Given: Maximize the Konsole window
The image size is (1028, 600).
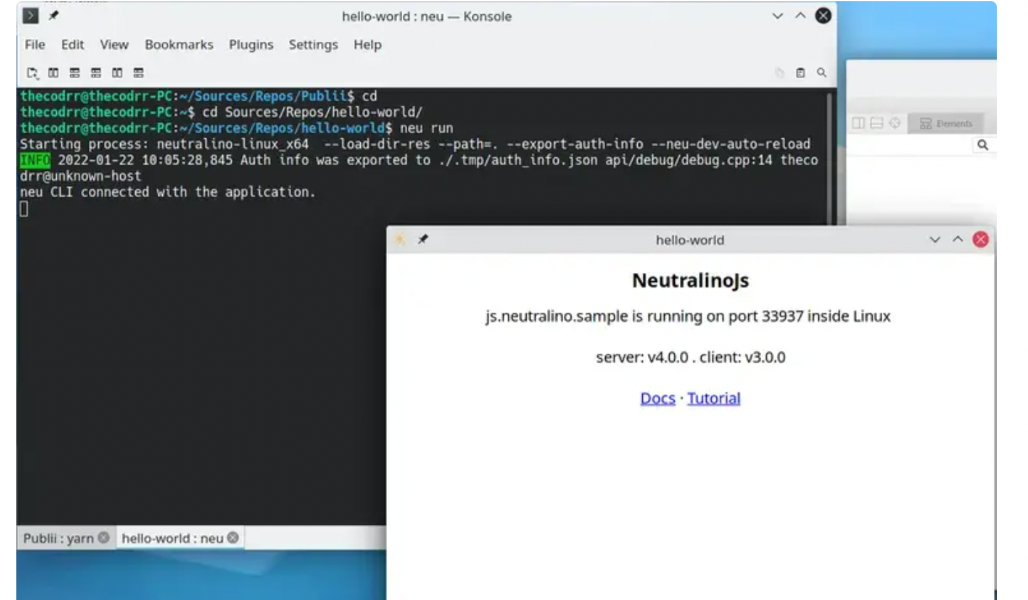Looking at the screenshot, I should click(801, 16).
